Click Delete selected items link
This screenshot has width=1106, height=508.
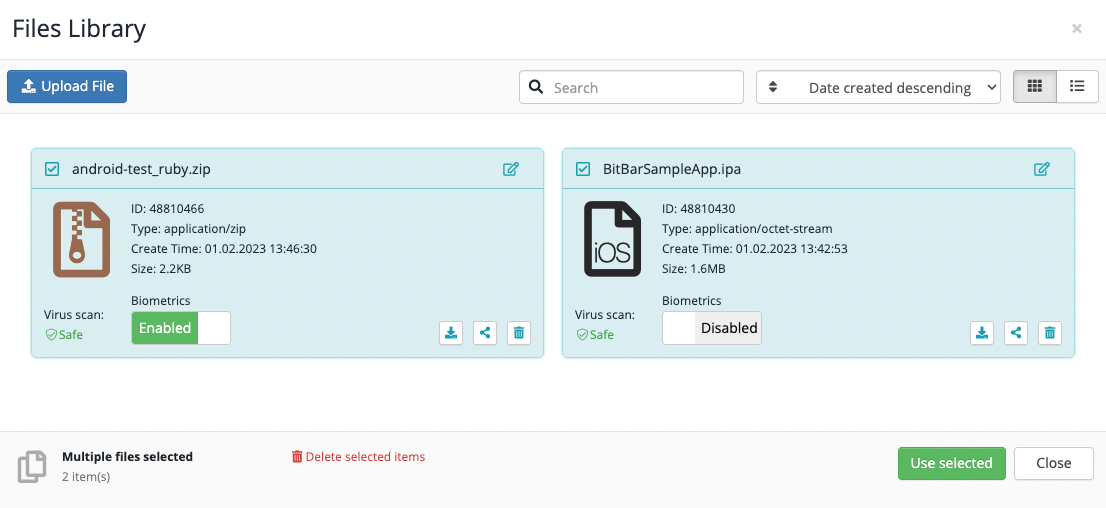358,457
